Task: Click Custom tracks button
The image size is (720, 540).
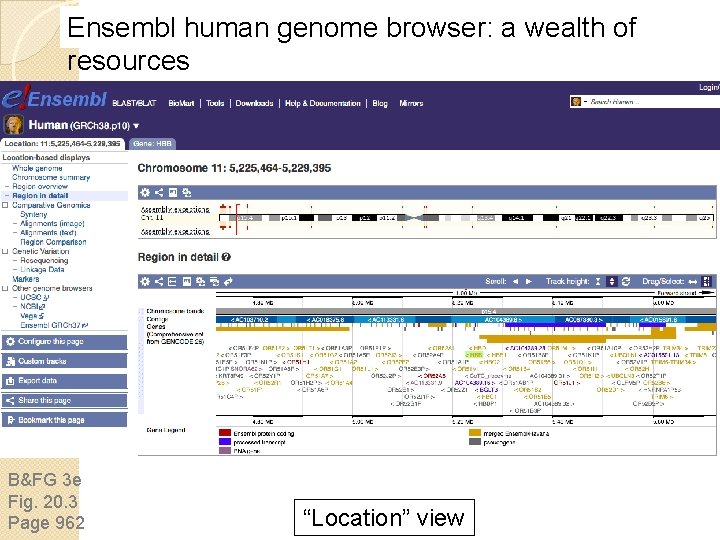Action: pyautogui.click(x=64, y=361)
